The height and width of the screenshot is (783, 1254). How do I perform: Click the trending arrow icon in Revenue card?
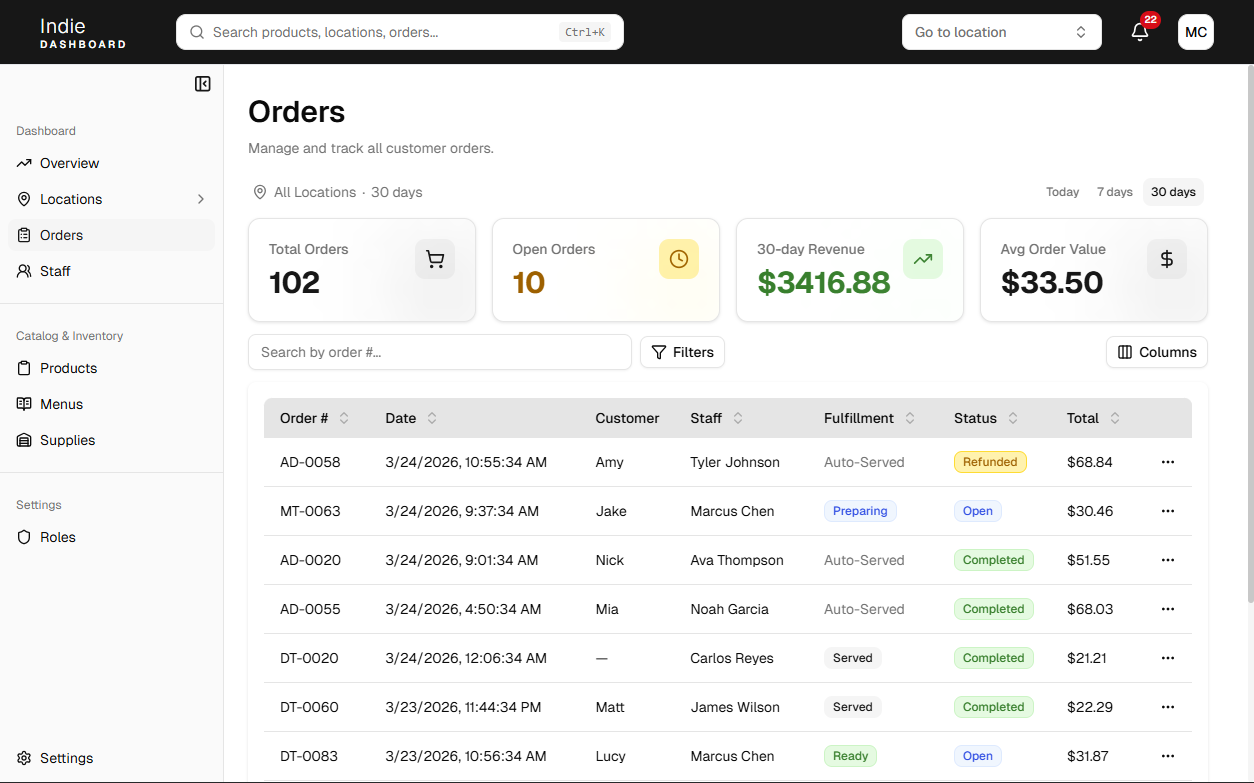923,260
